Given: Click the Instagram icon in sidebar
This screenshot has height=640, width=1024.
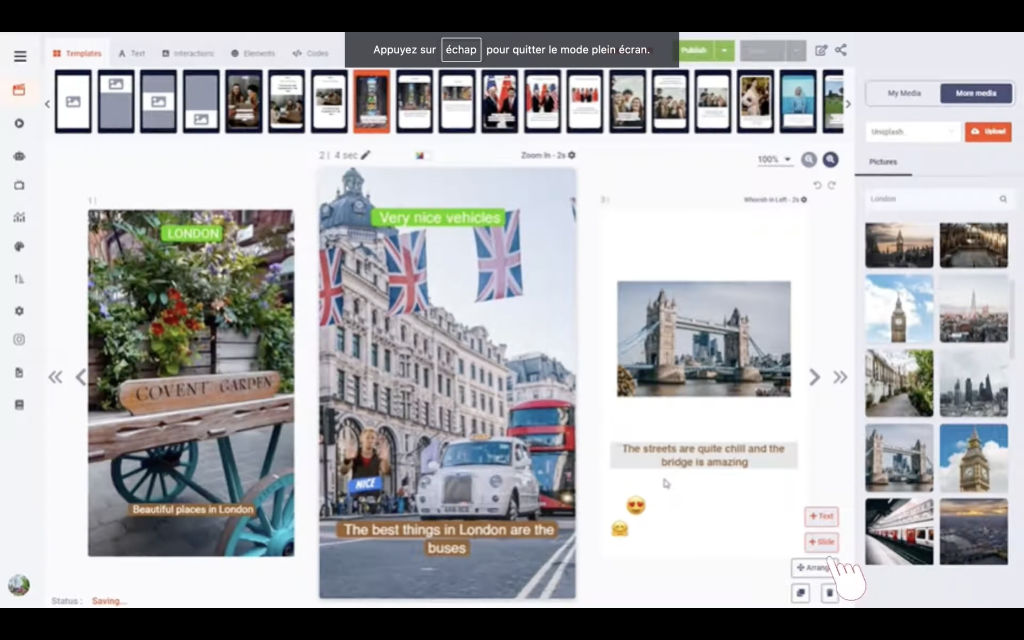Looking at the screenshot, I should [19, 340].
